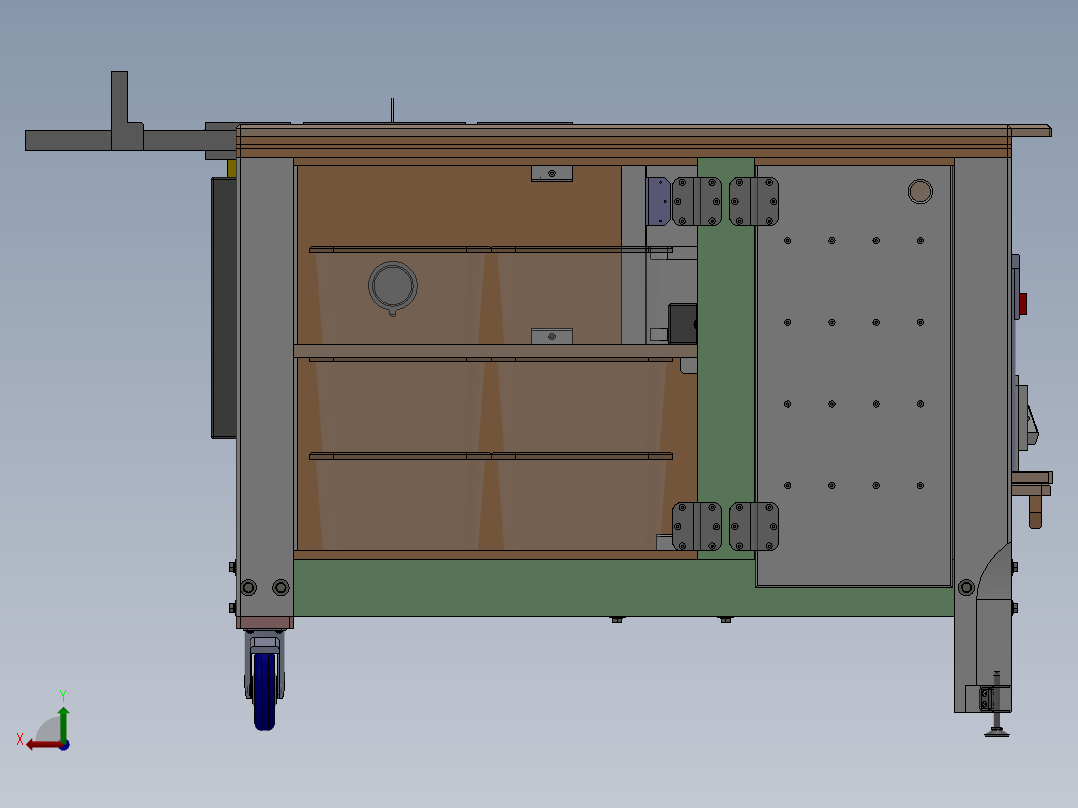This screenshot has width=1078, height=808.
Task: Select the horizontal fence rail extending left
Action: click(x=131, y=140)
